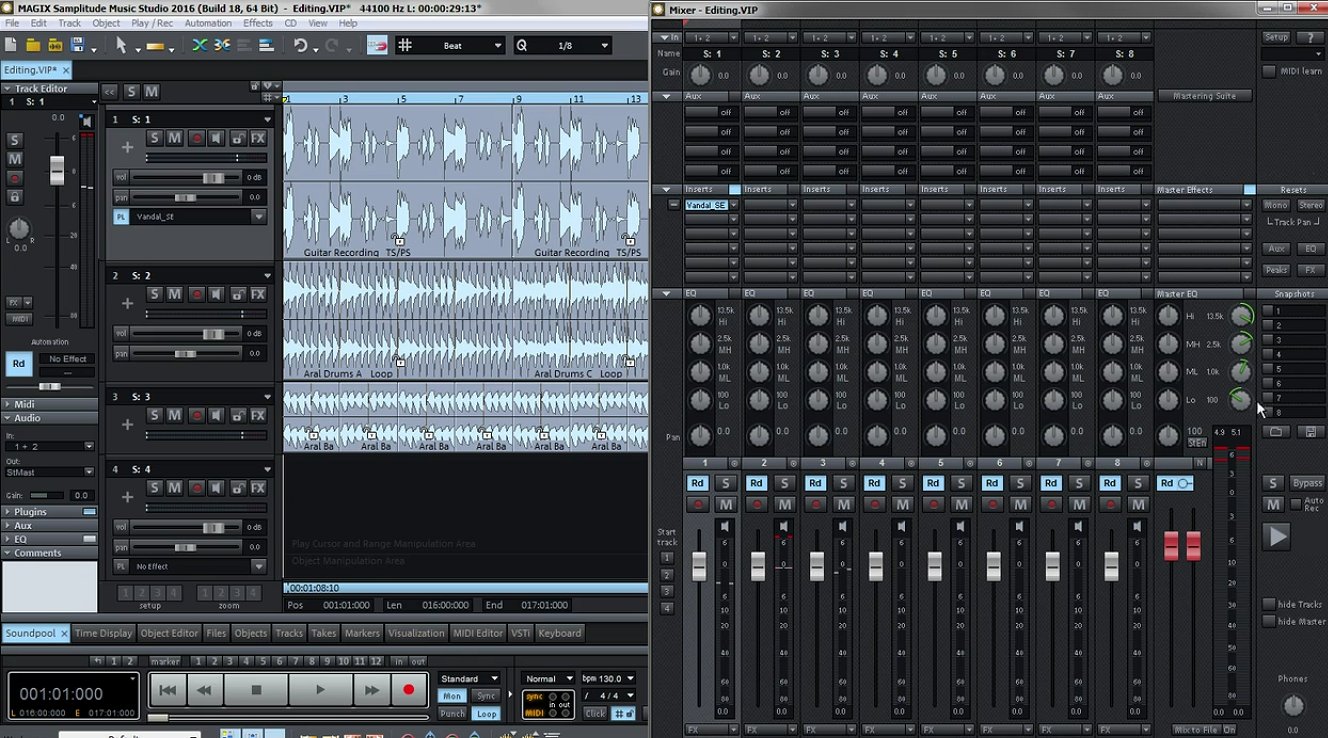Viewport: 1328px width, 738px height.
Task: Click the Setup button in mixer
Action: [1276, 37]
